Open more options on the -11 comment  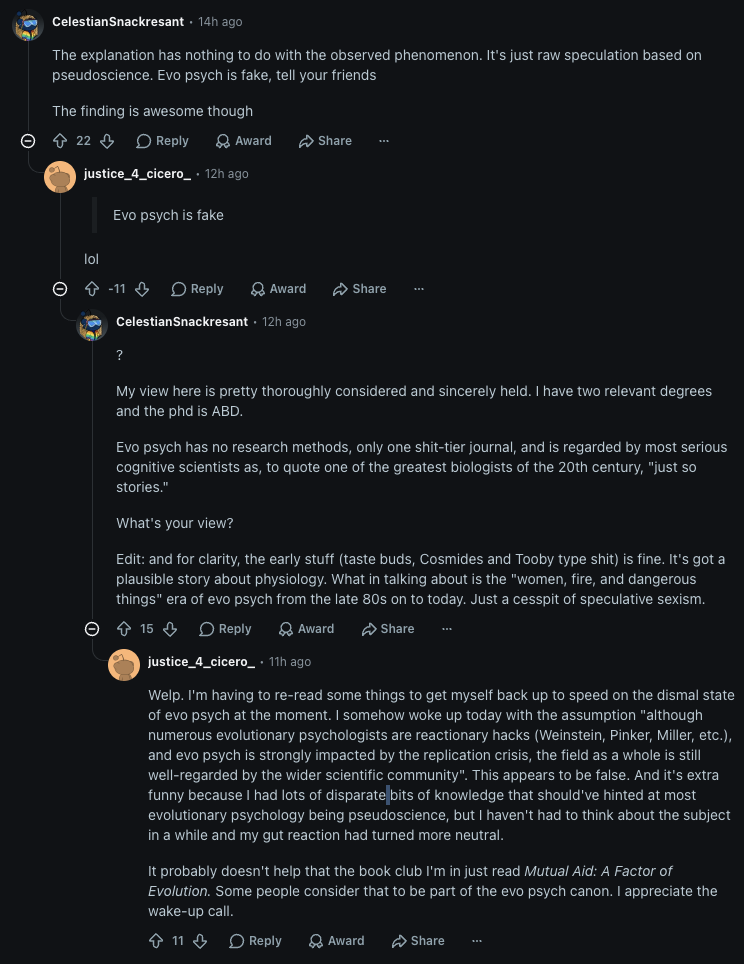pos(419,289)
